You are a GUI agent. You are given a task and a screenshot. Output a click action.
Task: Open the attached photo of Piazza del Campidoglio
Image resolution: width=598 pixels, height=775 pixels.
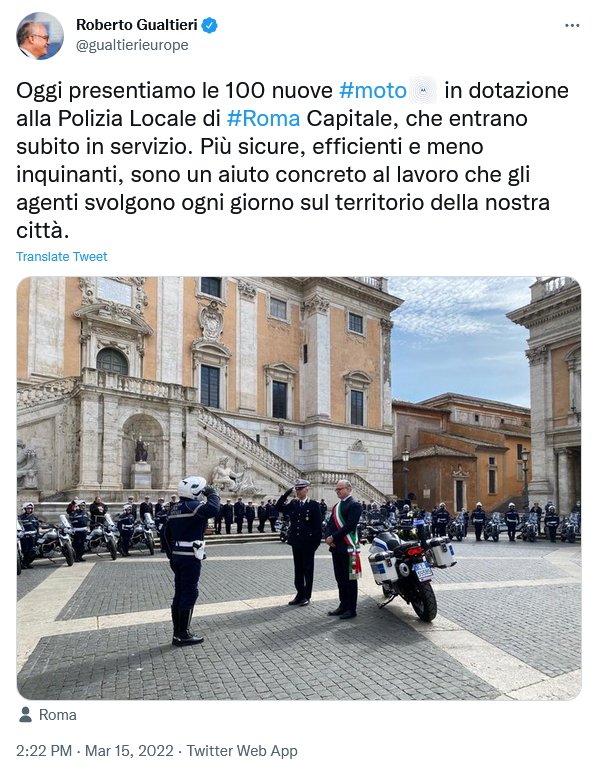(x=299, y=488)
